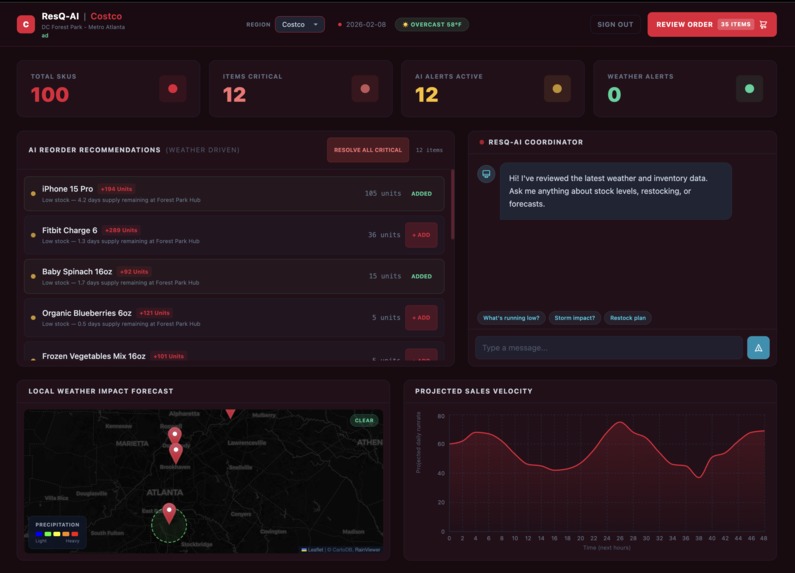Open the Region dropdown showing Costco
The image size is (795, 573).
click(x=300, y=24)
